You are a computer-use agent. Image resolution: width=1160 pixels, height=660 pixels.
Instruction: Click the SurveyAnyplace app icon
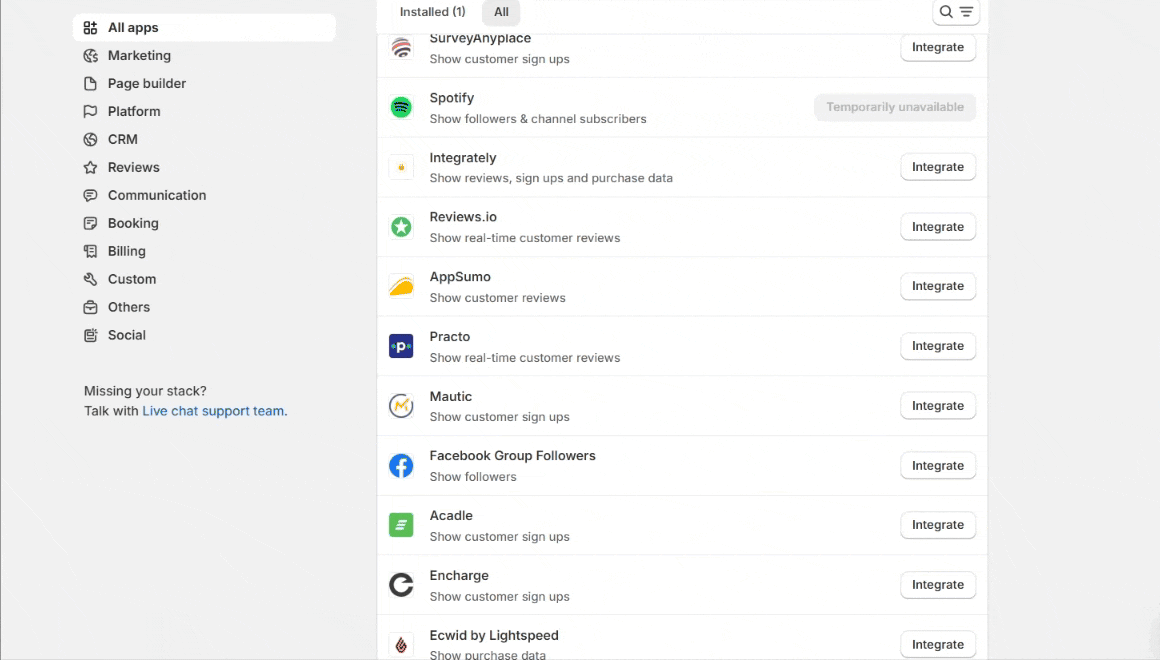(401, 47)
